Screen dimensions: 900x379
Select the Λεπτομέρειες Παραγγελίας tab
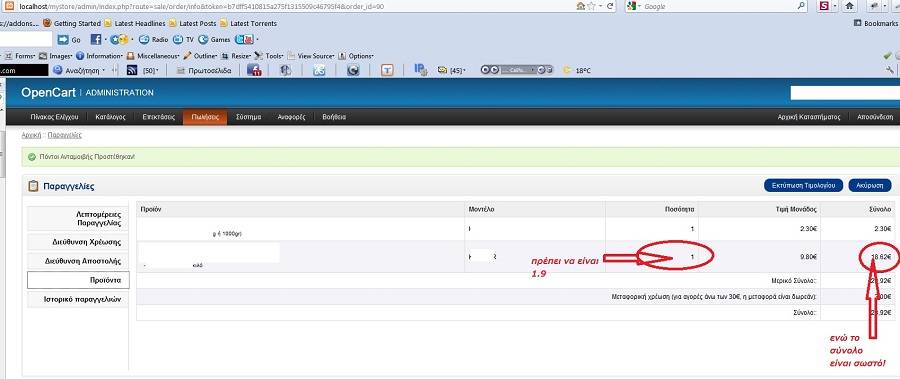(x=78, y=218)
